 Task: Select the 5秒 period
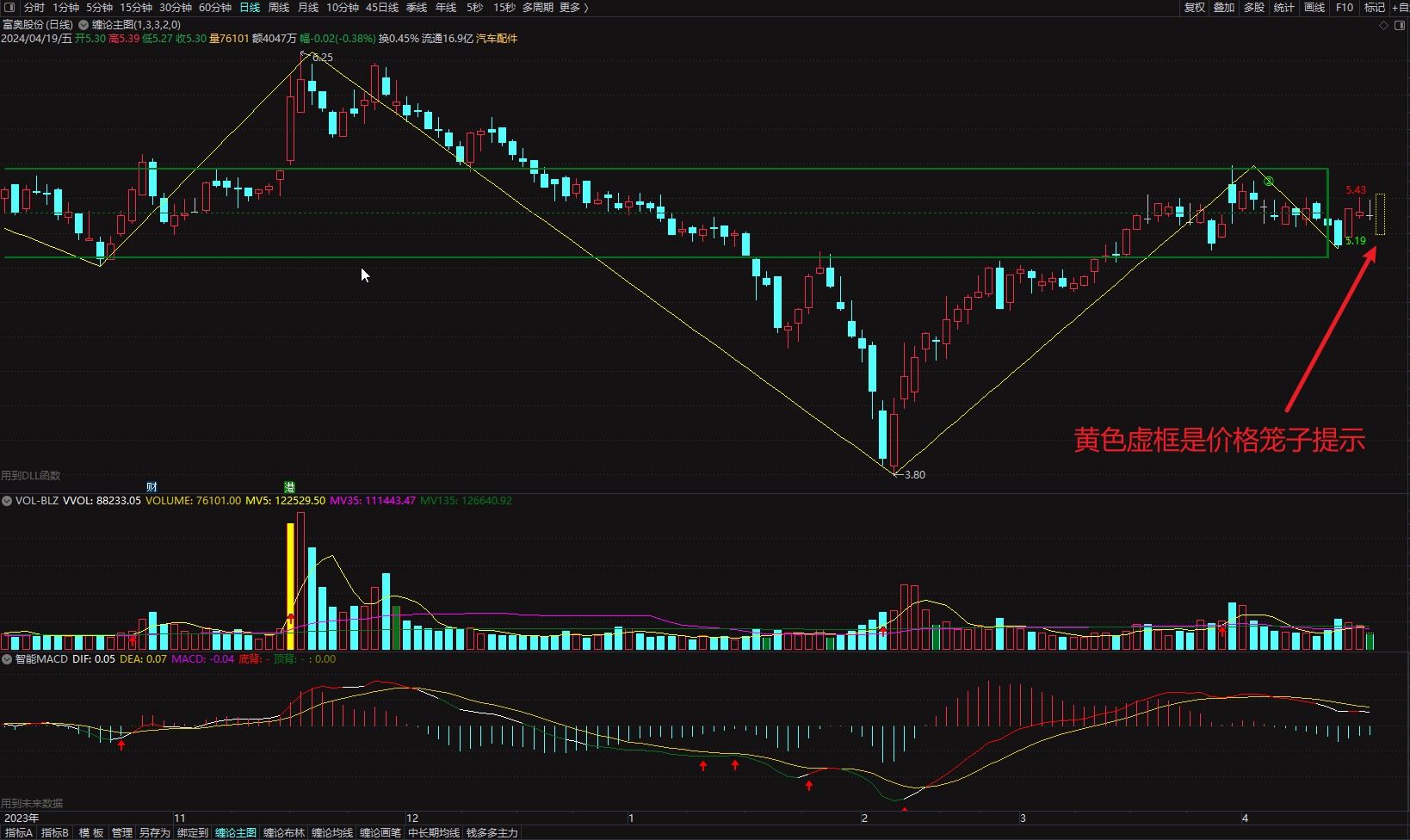(475, 7)
